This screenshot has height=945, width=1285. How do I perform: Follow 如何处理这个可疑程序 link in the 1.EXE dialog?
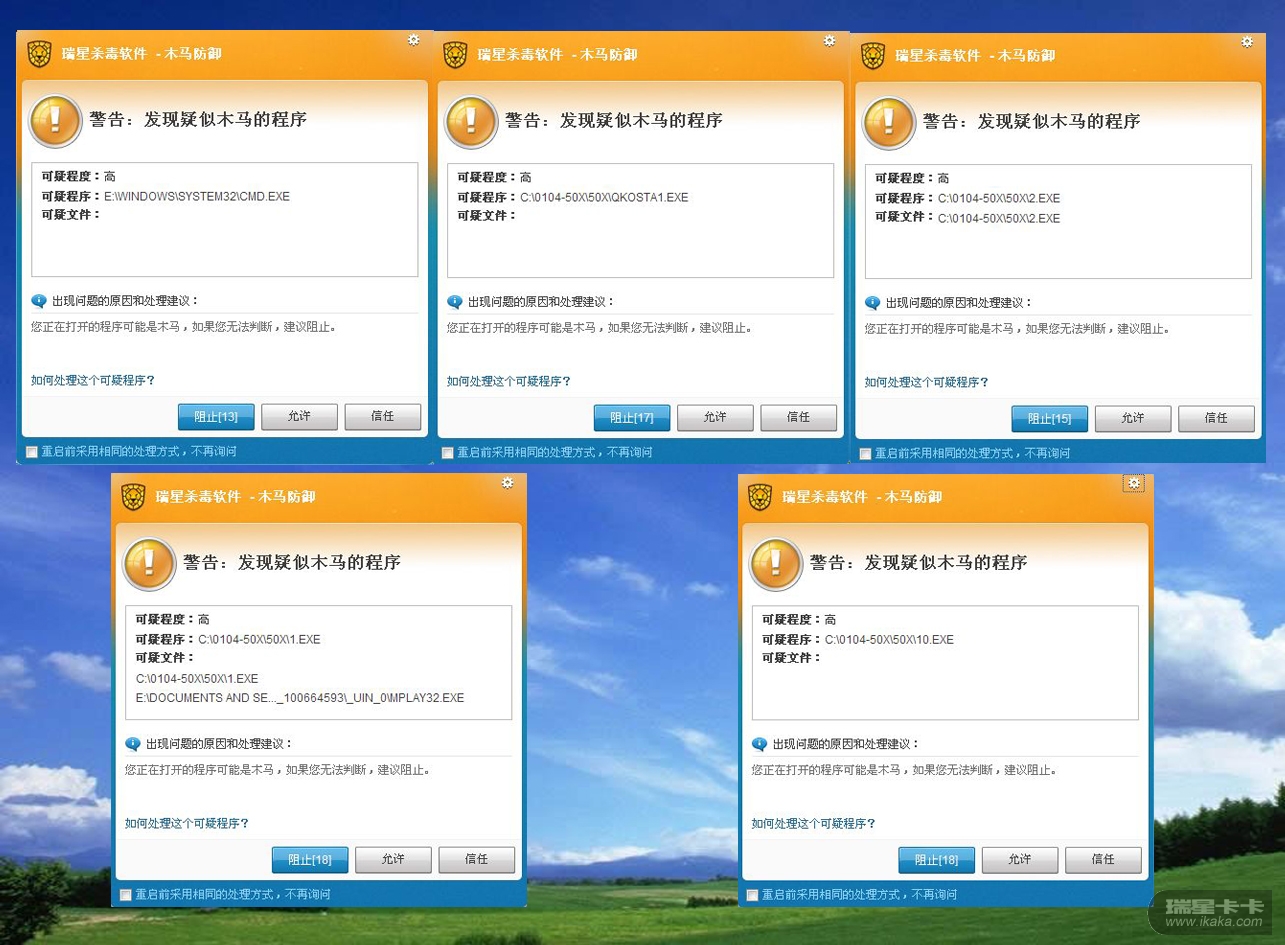[x=187, y=823]
